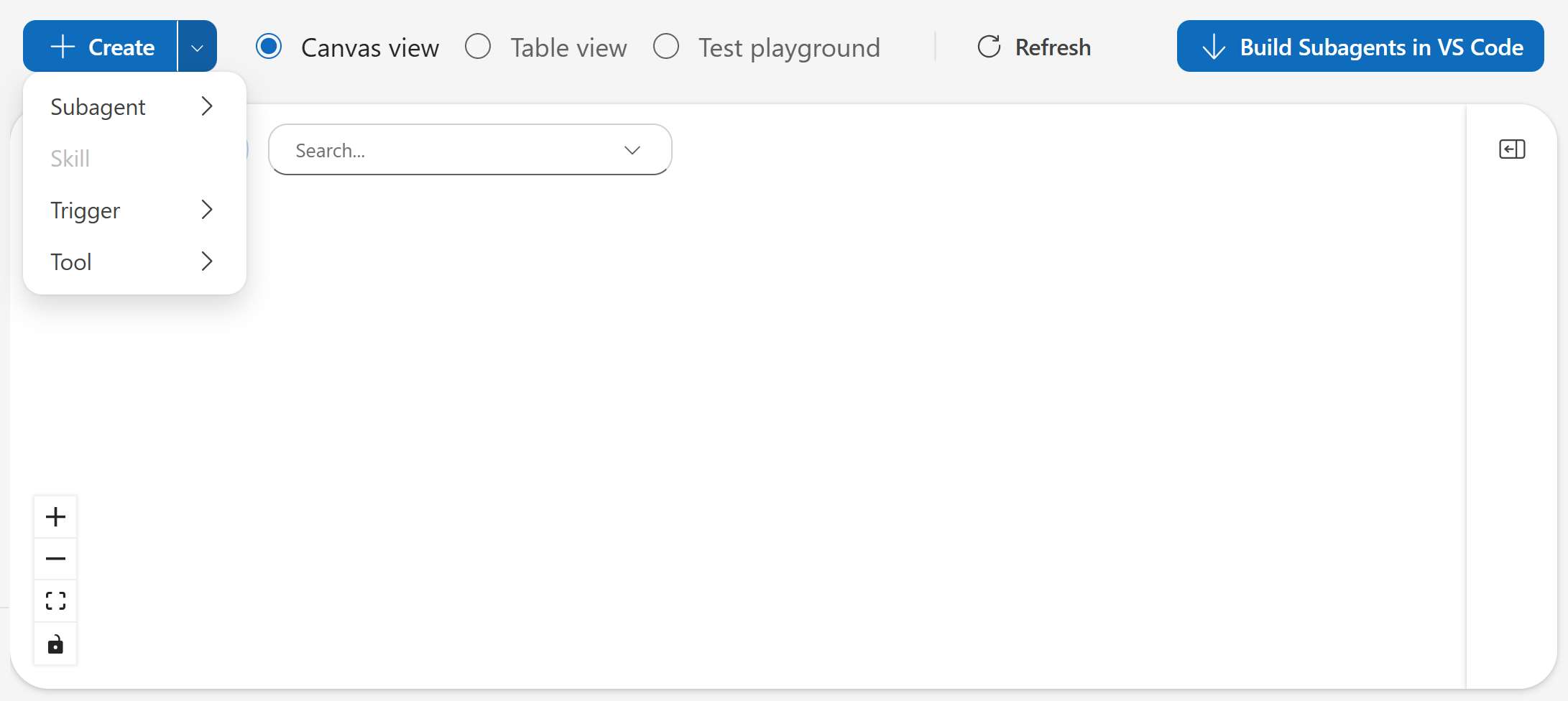Image resolution: width=1568 pixels, height=701 pixels.
Task: Click the download arrow in Build Subagents button
Action: point(1213,46)
